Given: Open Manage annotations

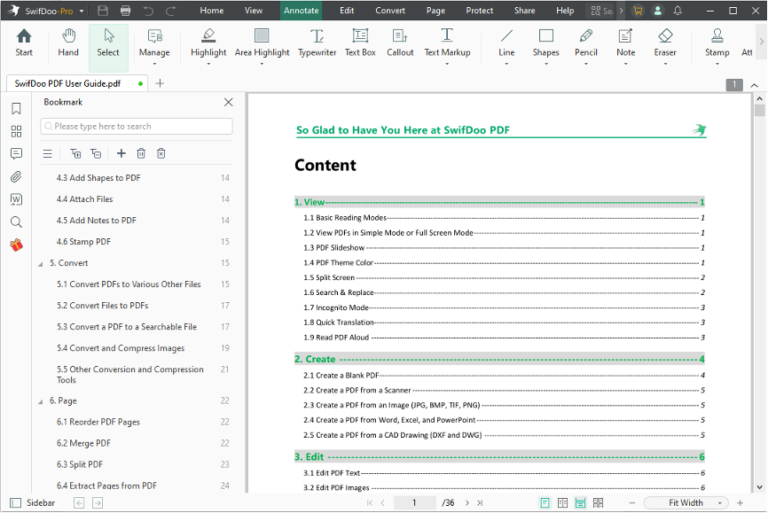Looking at the screenshot, I should [154, 43].
